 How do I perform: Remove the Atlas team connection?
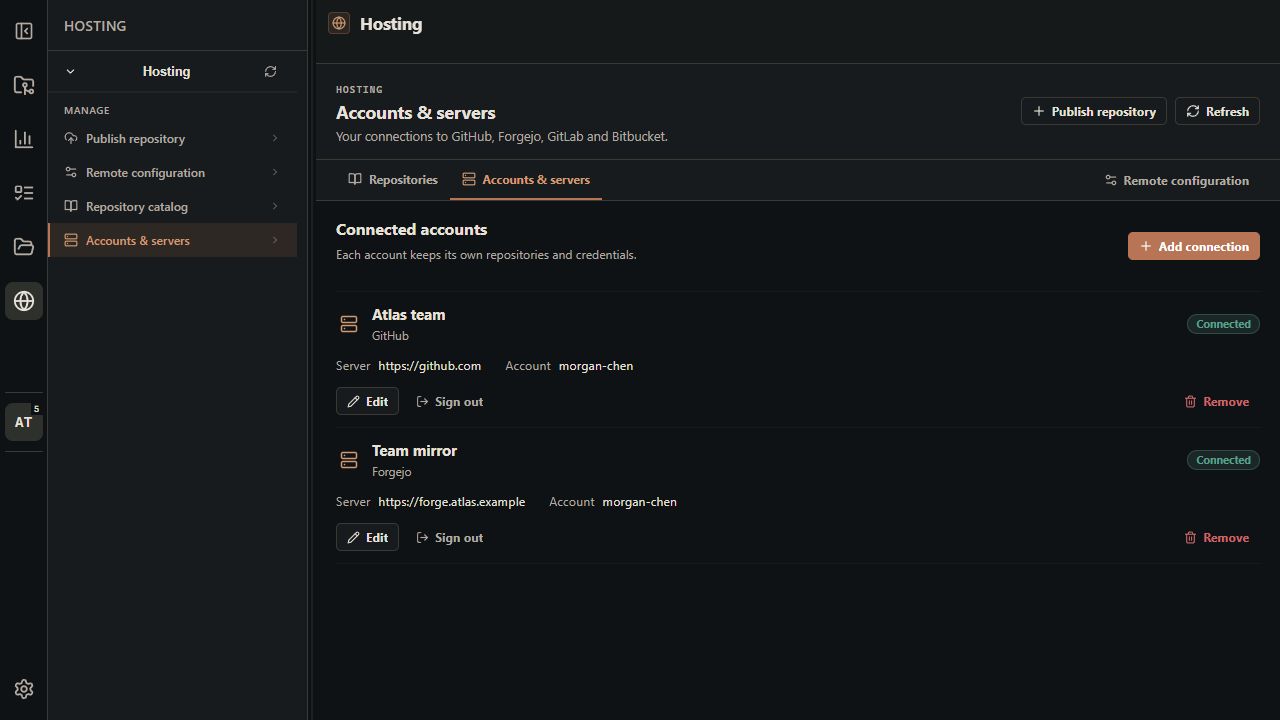tap(1217, 401)
